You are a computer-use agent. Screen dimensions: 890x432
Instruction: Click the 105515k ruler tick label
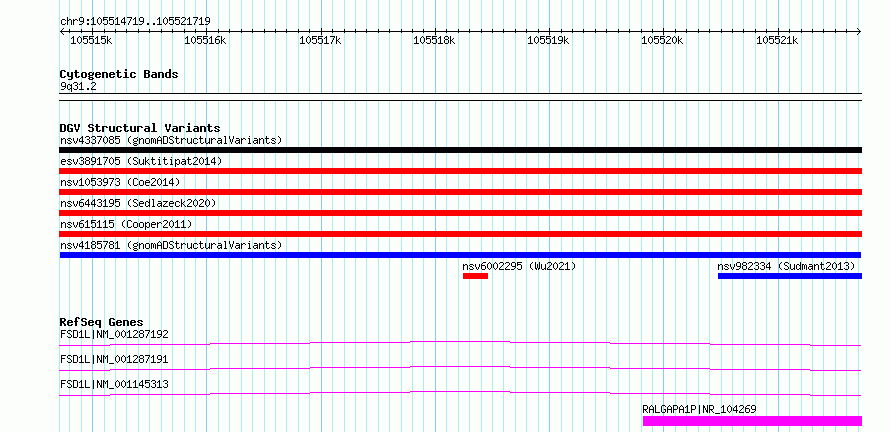[x=91, y=40]
